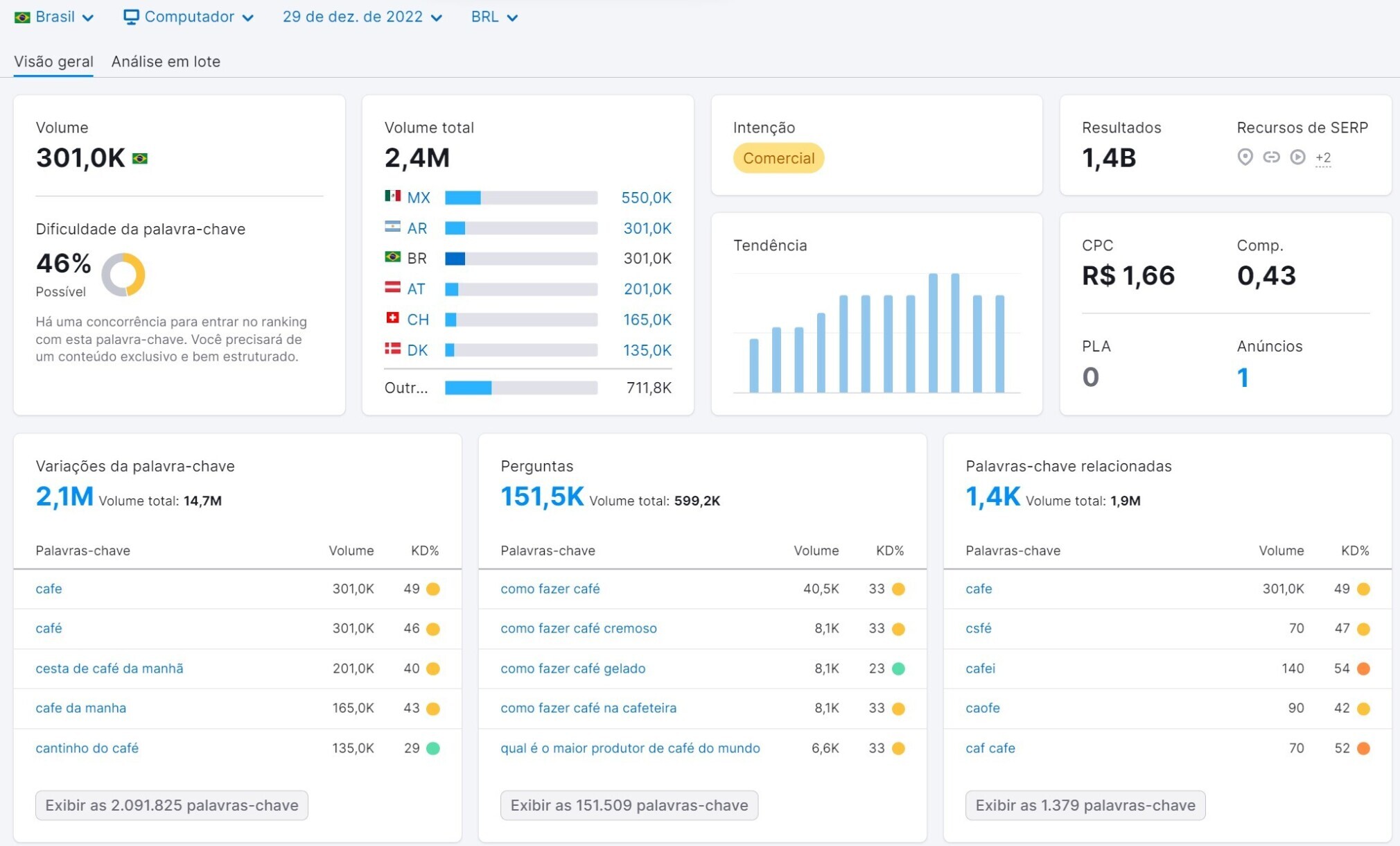Click the computer device monitor icon
The width and height of the screenshot is (1400, 846).
pyautogui.click(x=130, y=17)
